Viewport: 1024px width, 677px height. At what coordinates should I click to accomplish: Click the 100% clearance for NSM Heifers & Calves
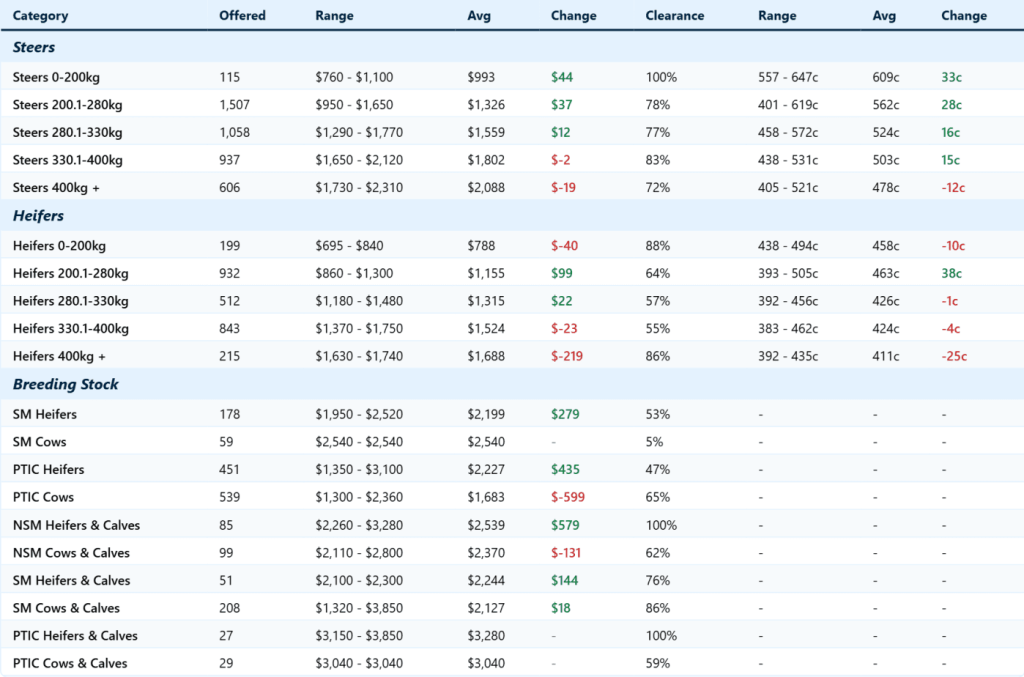tap(661, 525)
